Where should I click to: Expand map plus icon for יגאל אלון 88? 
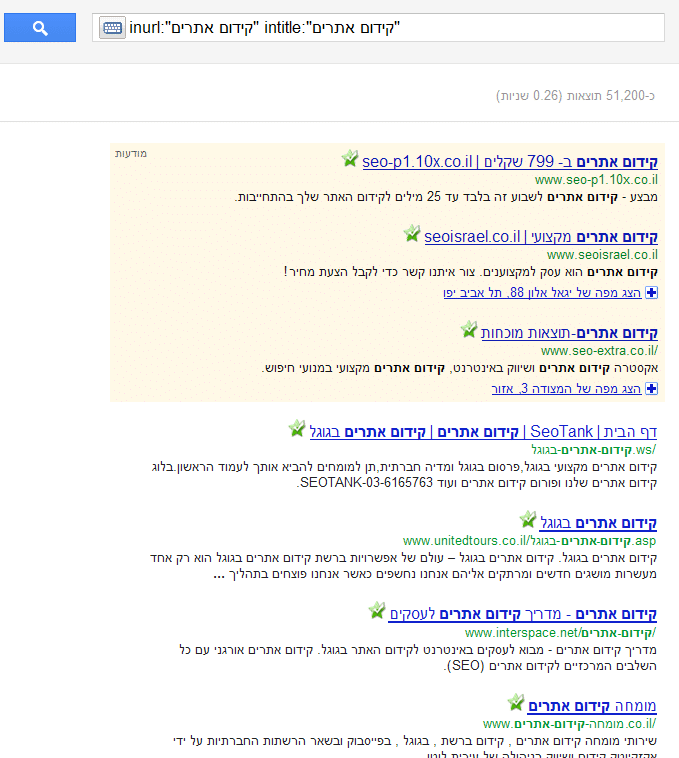[x=652, y=292]
